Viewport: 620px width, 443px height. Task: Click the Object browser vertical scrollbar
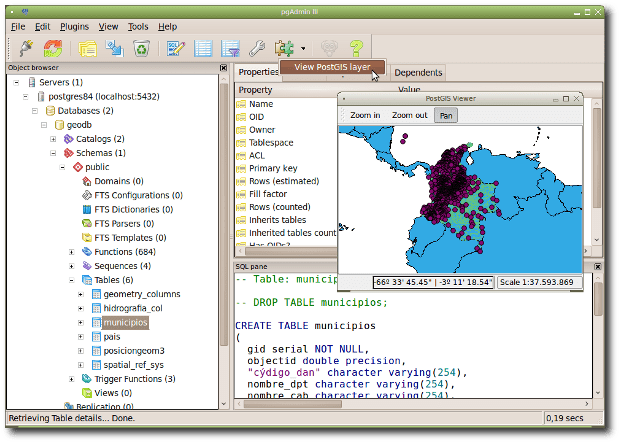(223, 241)
